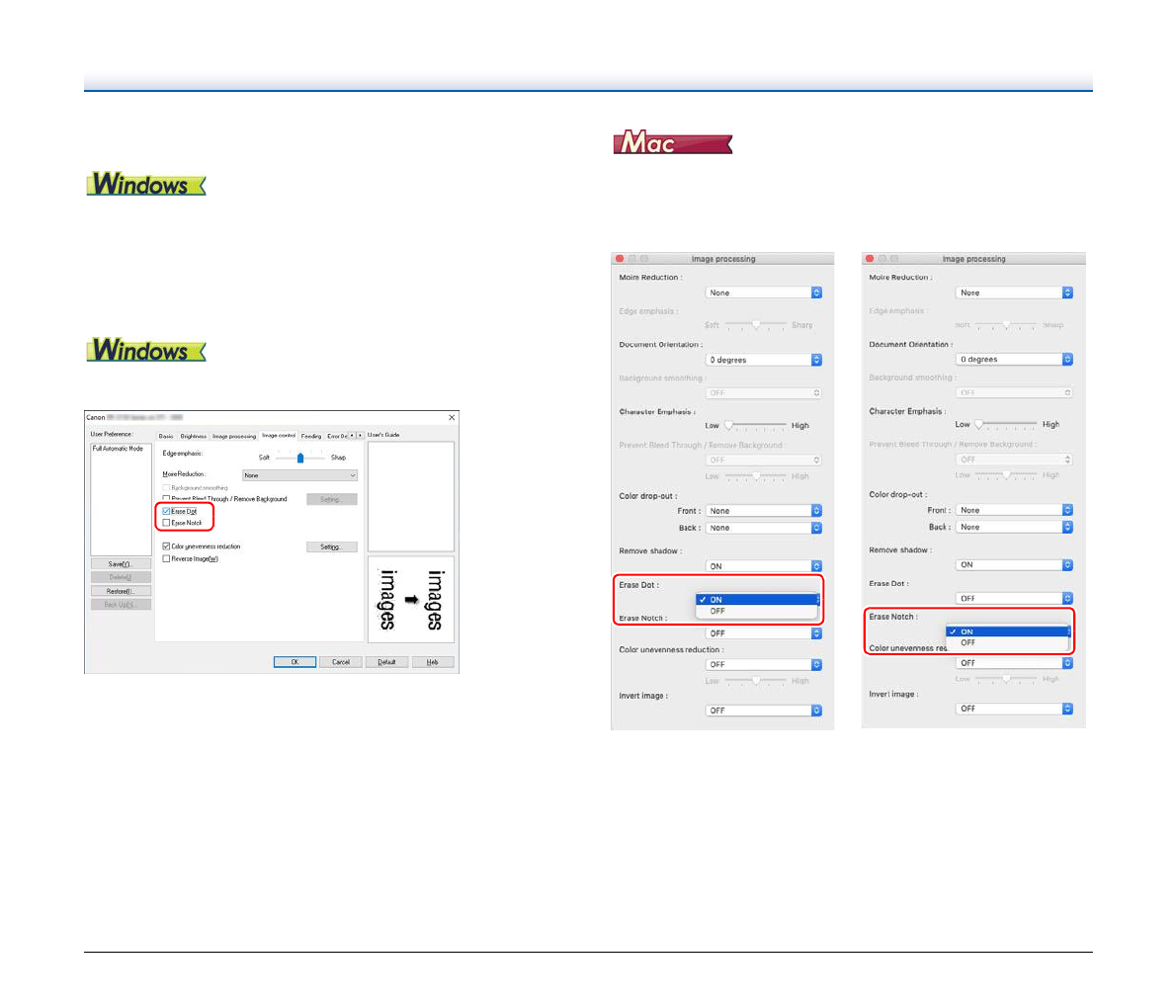Viewport: 1176px width, 1008px height.
Task: Switch to the Brightness tab
Action: 194,436
